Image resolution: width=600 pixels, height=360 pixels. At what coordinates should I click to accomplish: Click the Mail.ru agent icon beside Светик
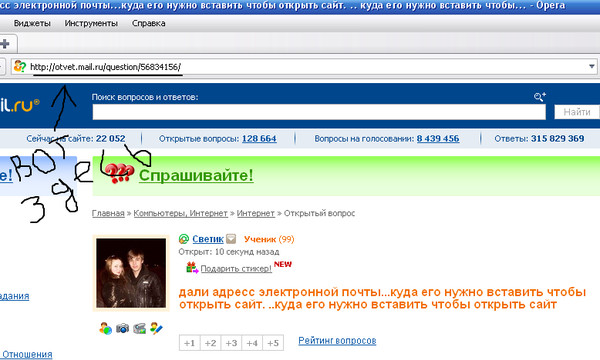pos(184,239)
